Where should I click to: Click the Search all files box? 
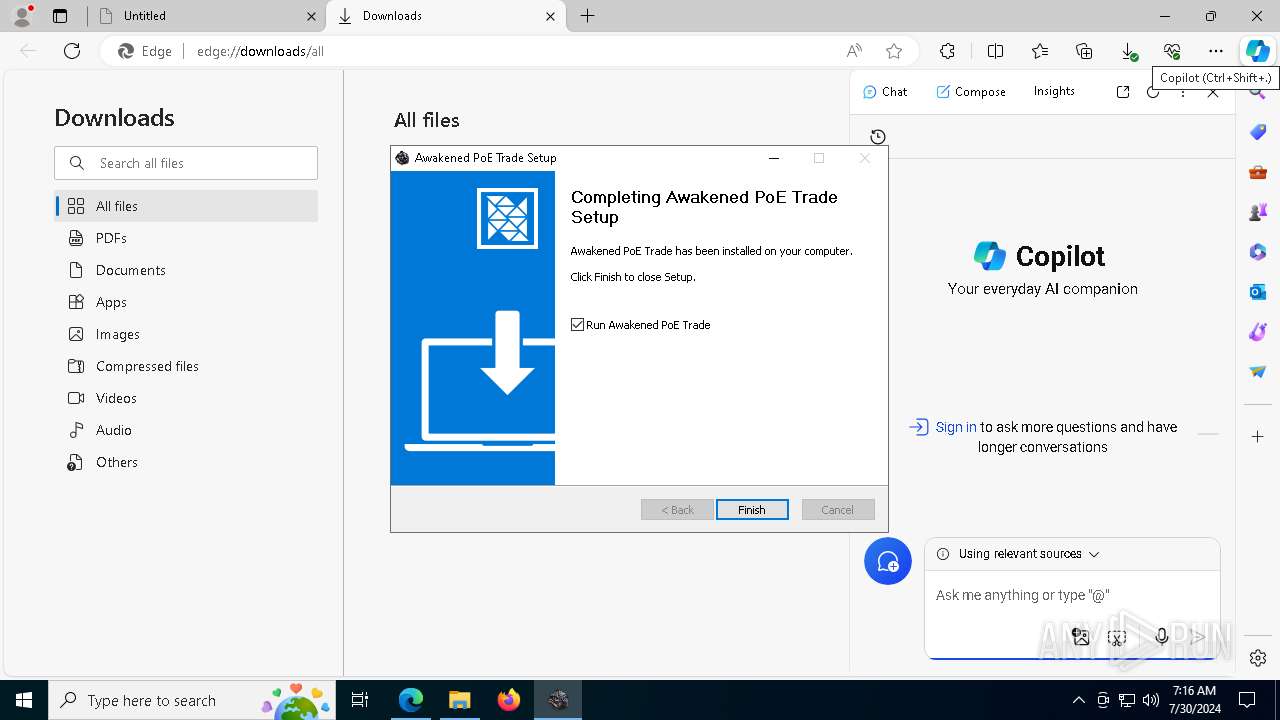point(186,163)
